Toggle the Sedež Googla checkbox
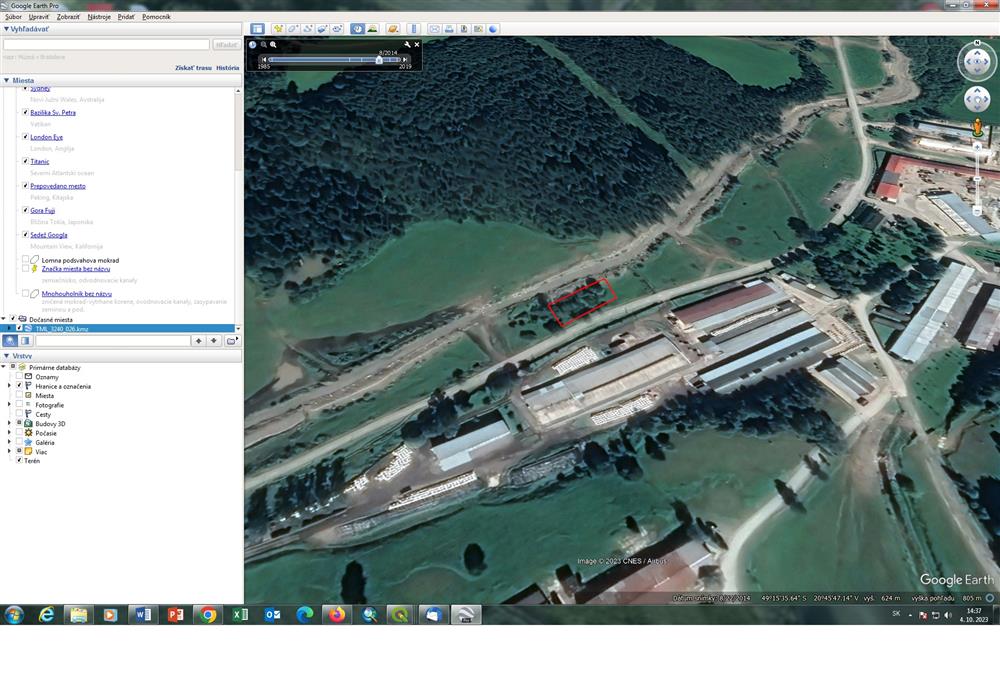The width and height of the screenshot is (1000, 694). coord(26,235)
